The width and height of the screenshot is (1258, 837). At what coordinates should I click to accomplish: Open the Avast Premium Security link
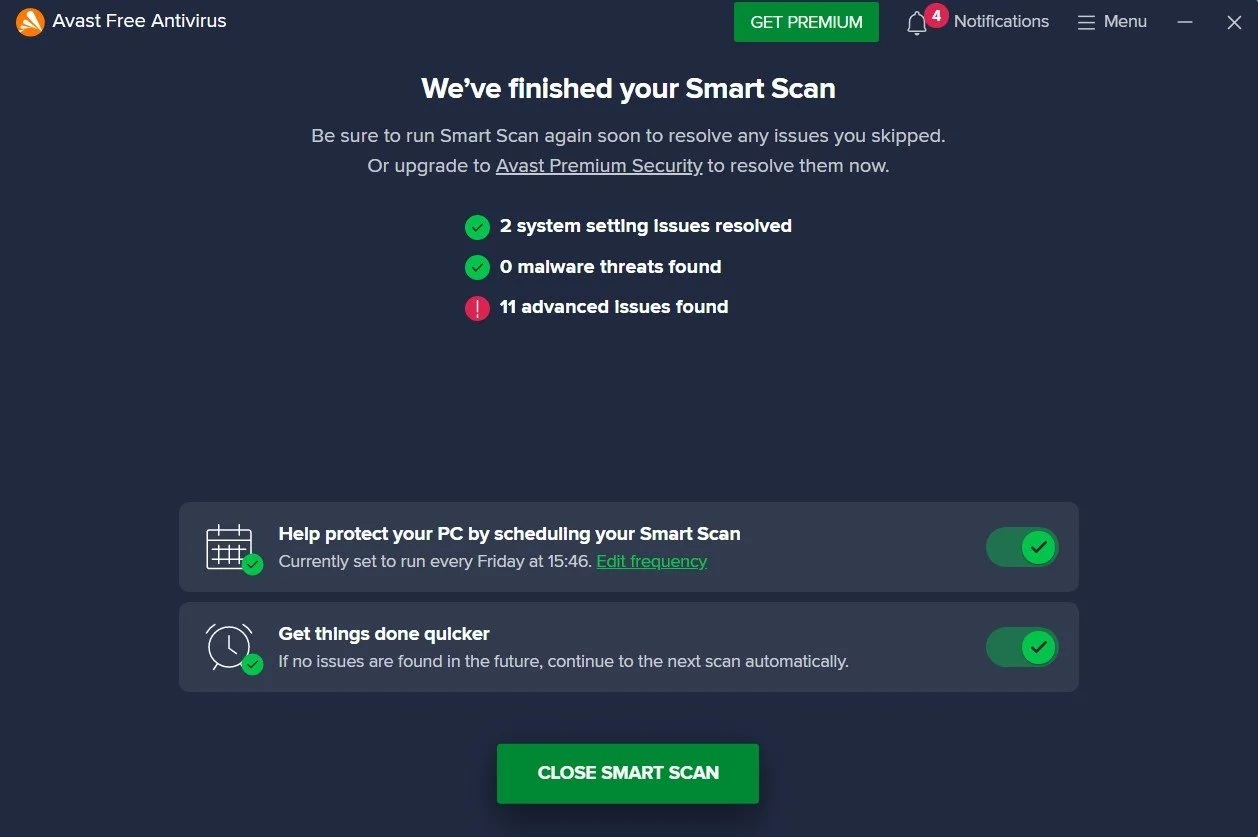coord(598,165)
